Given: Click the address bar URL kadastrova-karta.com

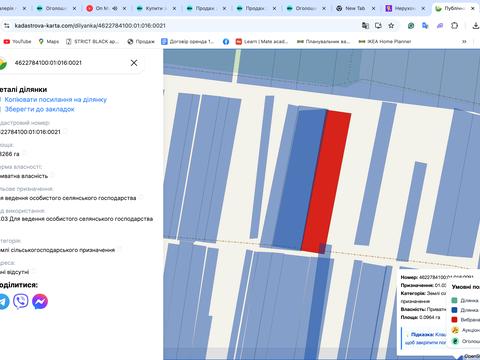Looking at the screenshot, I should click(90, 26).
